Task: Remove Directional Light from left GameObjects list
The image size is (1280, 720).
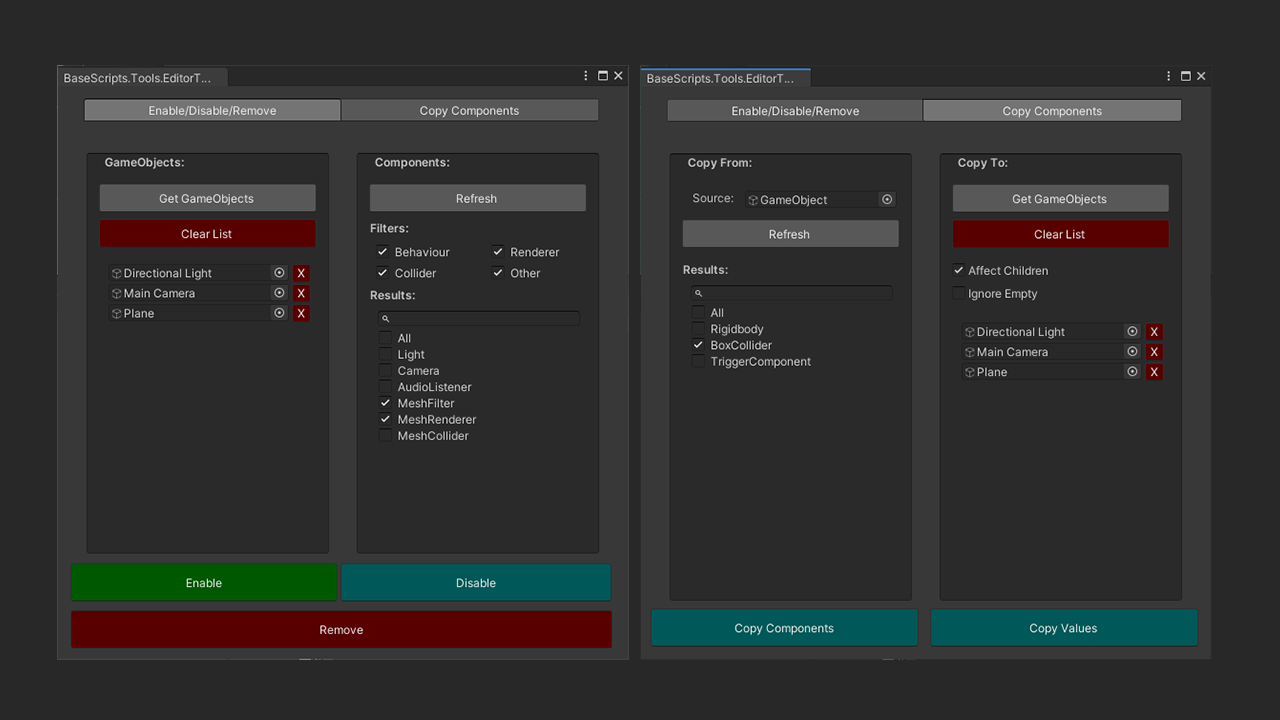Action: point(301,273)
